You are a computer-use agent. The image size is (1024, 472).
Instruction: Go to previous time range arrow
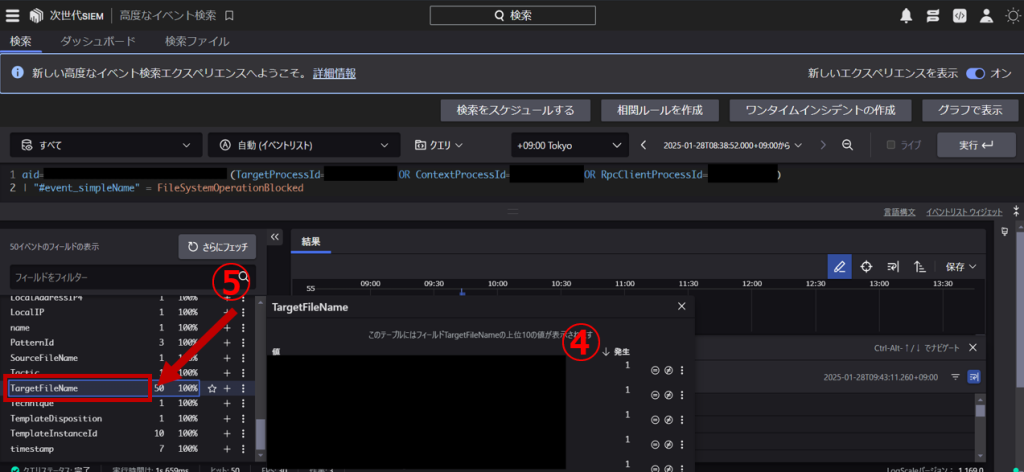coord(643,145)
